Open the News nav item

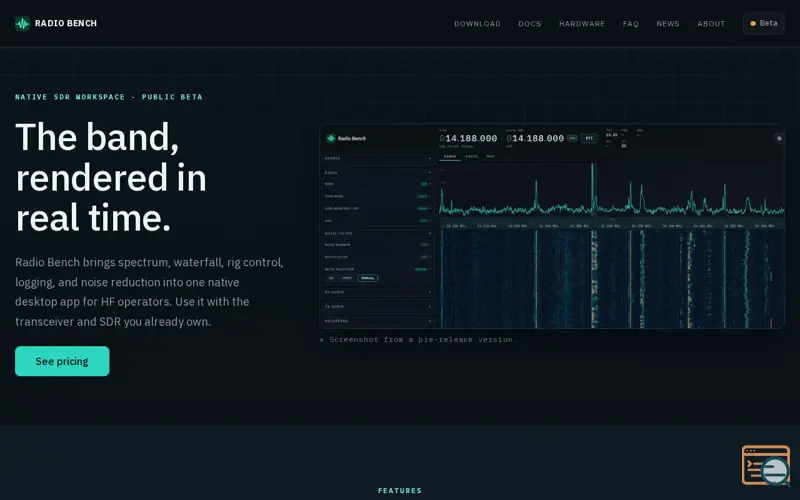668,23
